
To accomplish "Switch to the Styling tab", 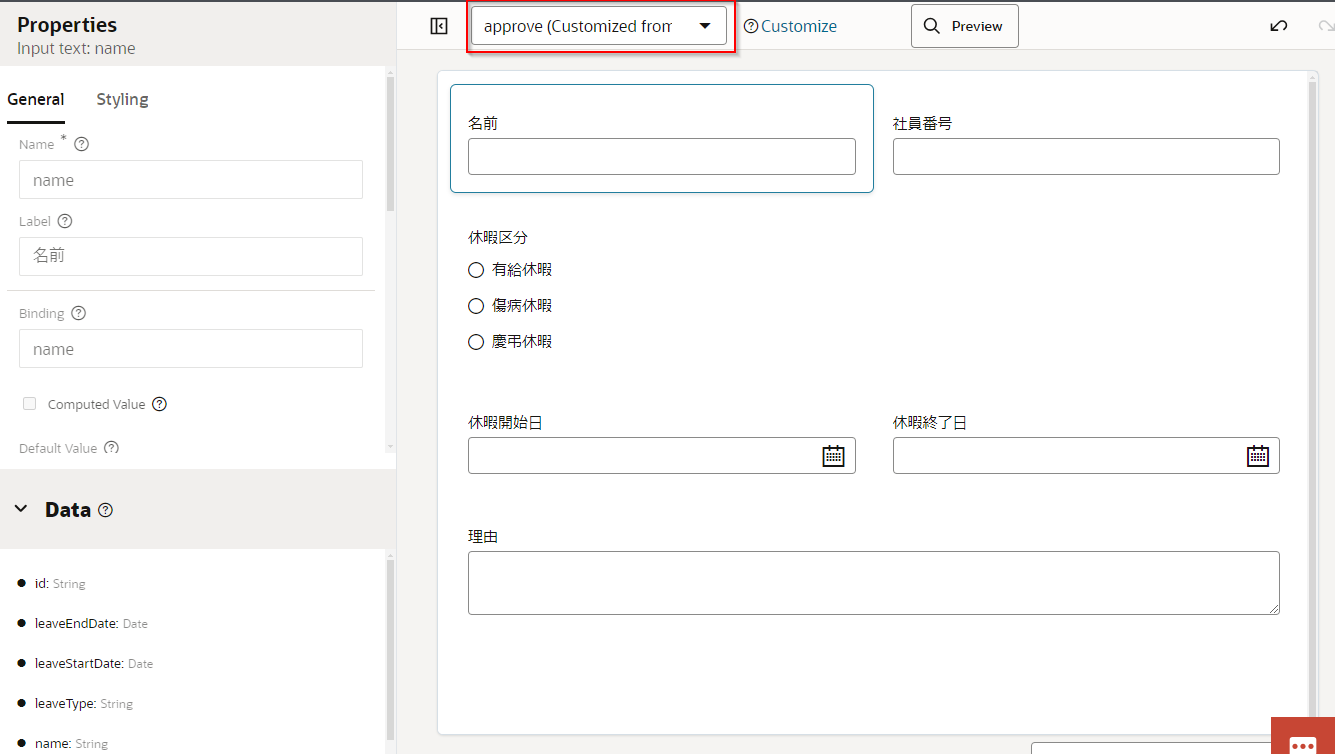I will 122,99.
